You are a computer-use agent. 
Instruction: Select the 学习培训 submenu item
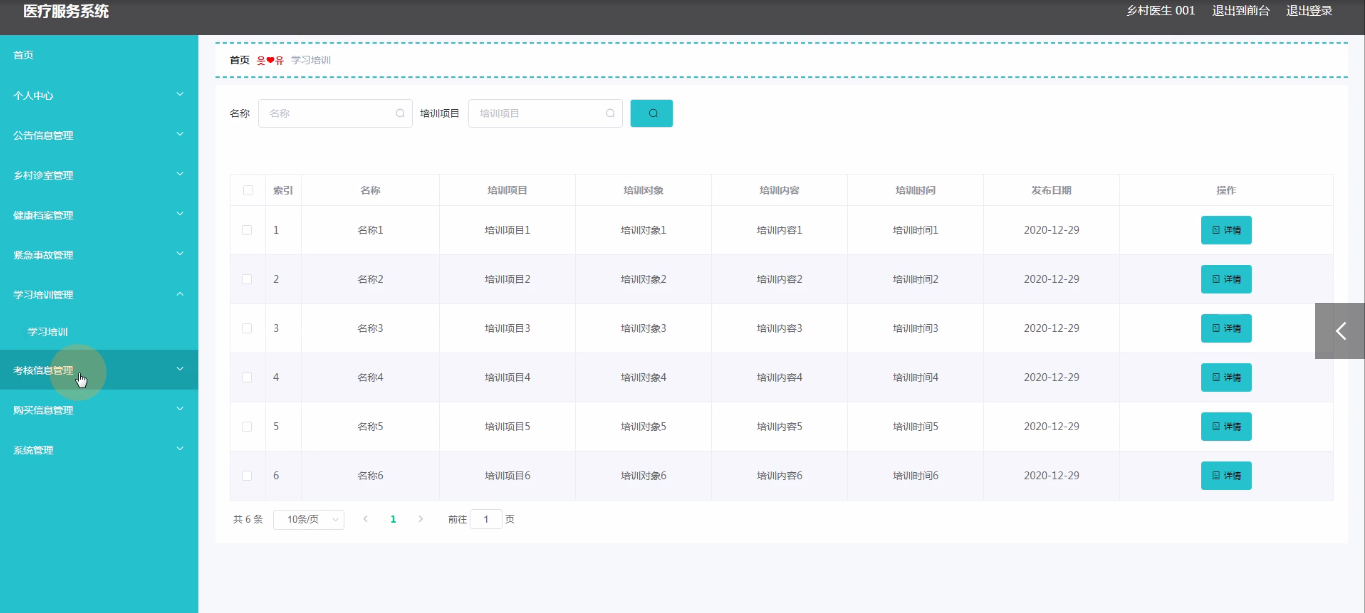48,332
